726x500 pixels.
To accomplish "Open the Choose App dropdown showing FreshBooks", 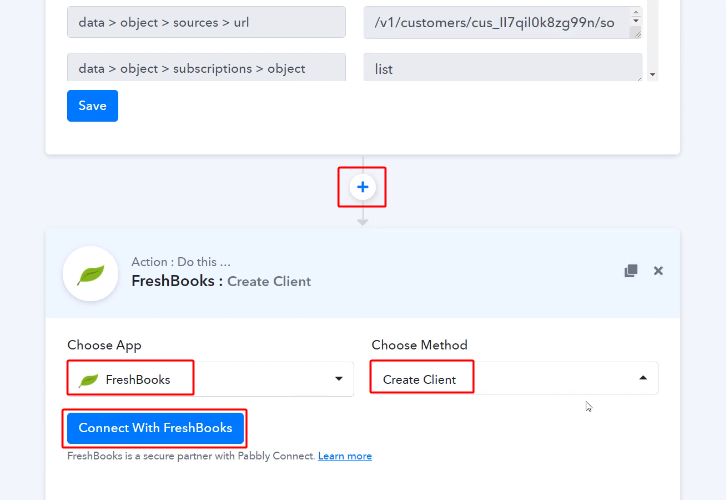I will pos(210,379).
